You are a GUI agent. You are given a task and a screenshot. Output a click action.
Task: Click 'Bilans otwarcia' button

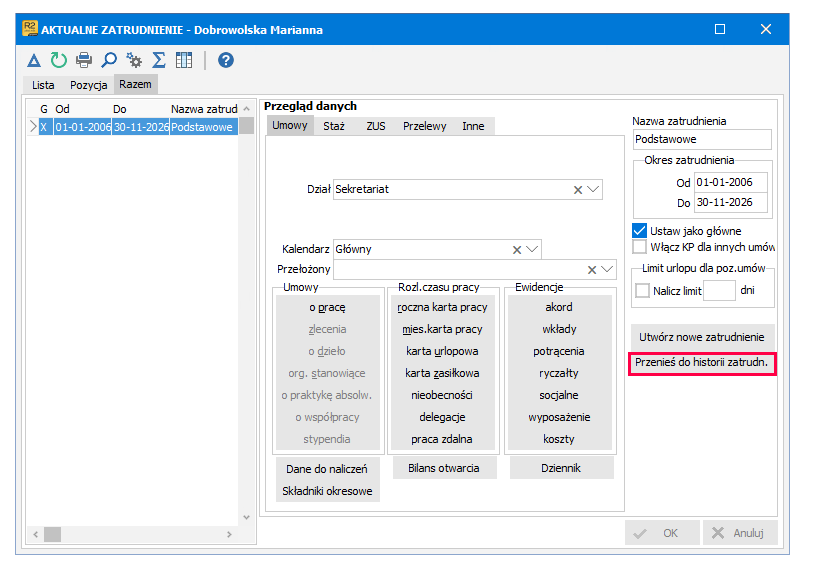[444, 468]
